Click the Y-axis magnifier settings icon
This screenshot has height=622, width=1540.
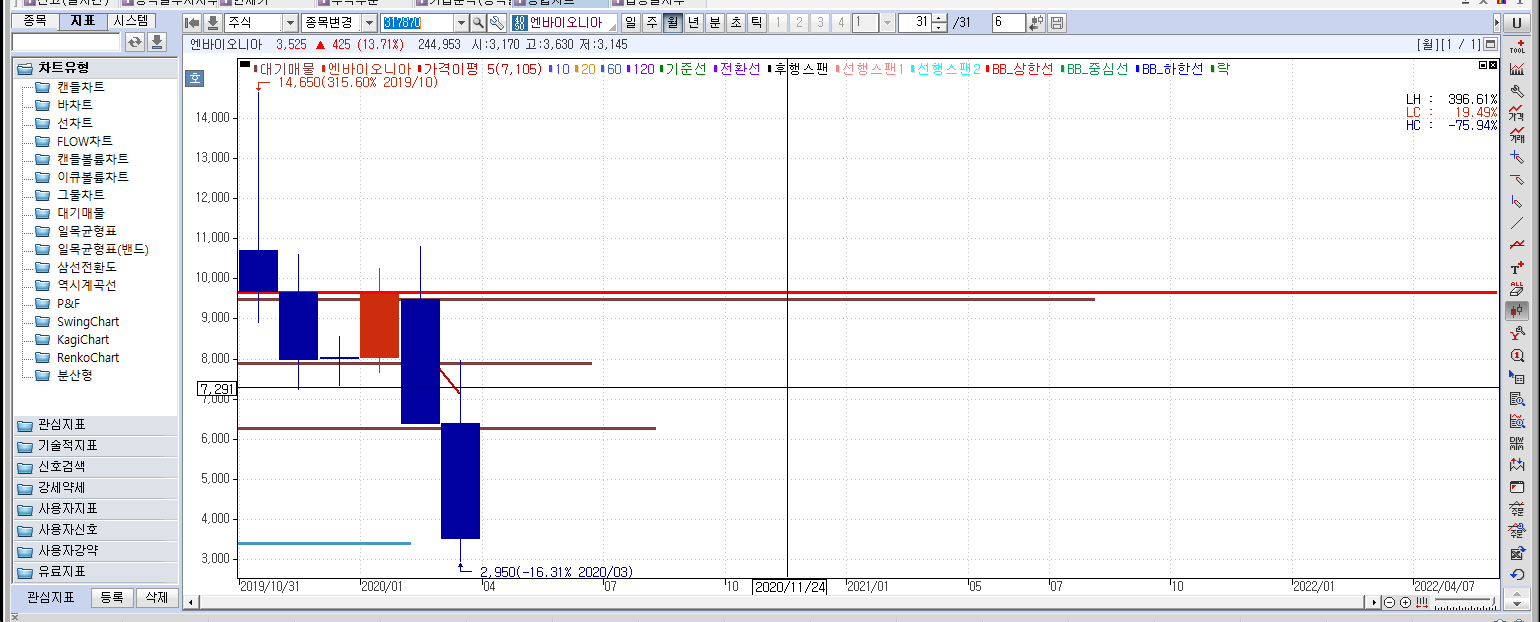click(x=1517, y=333)
